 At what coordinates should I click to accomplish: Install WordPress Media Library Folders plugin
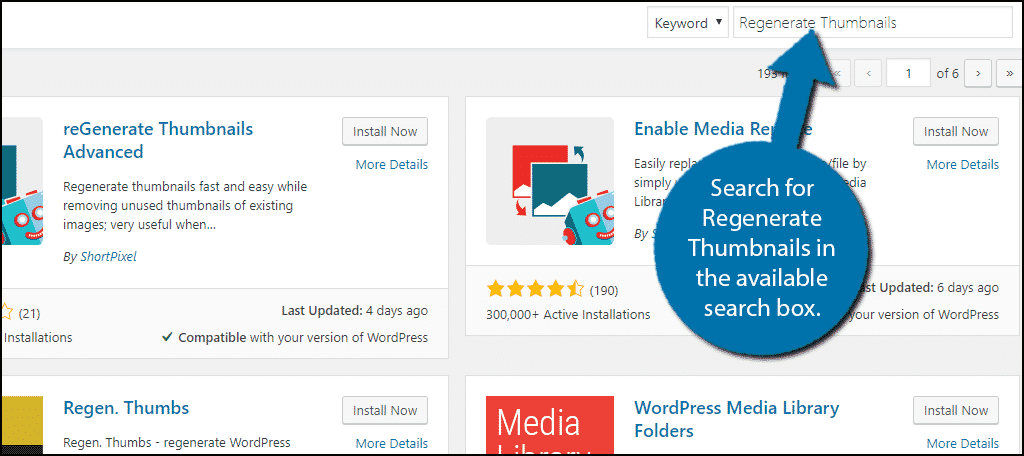tap(955, 410)
